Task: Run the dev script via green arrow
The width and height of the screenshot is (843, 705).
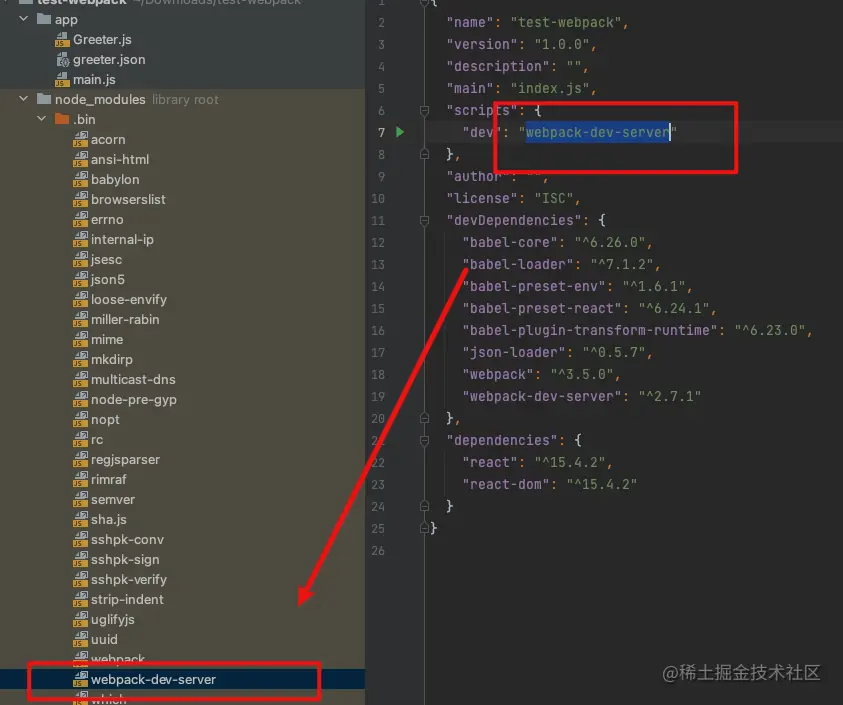Action: pyautogui.click(x=400, y=132)
